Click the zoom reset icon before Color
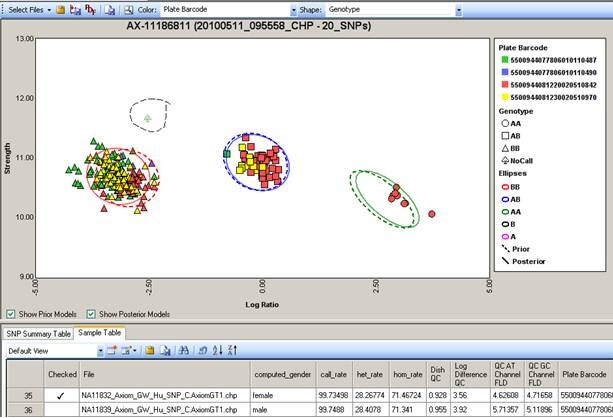Viewport: 613px width, 418px height. pyautogui.click(x=129, y=10)
